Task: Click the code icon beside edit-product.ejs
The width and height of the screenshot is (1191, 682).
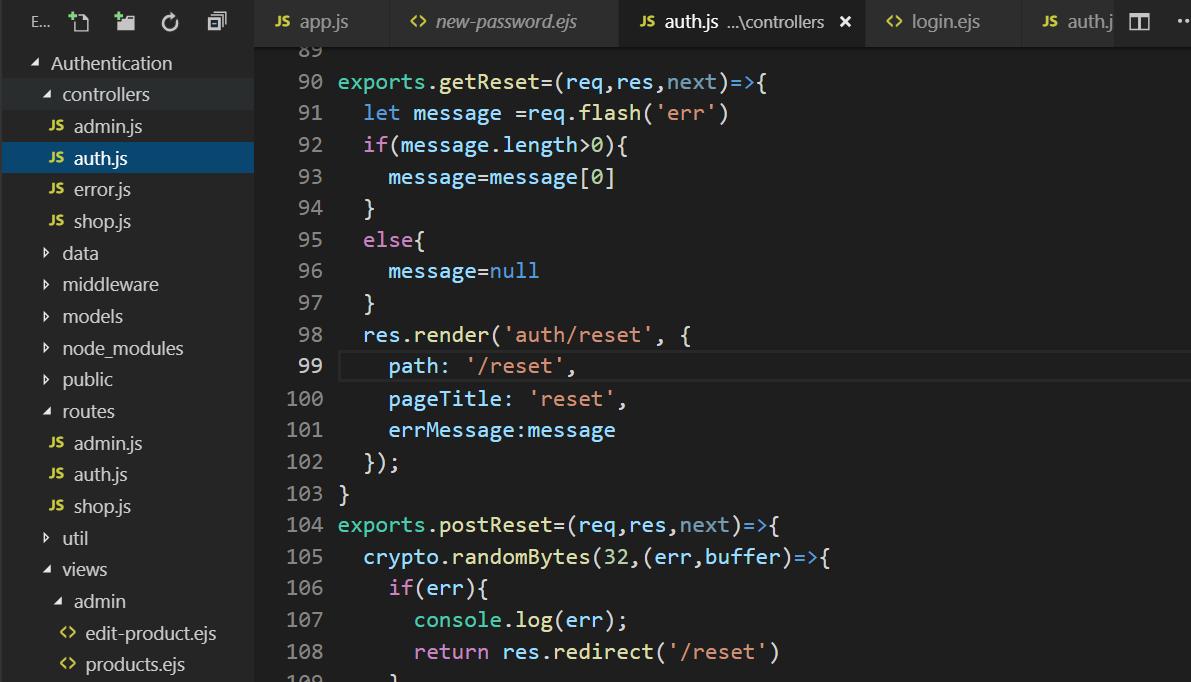Action: point(68,632)
